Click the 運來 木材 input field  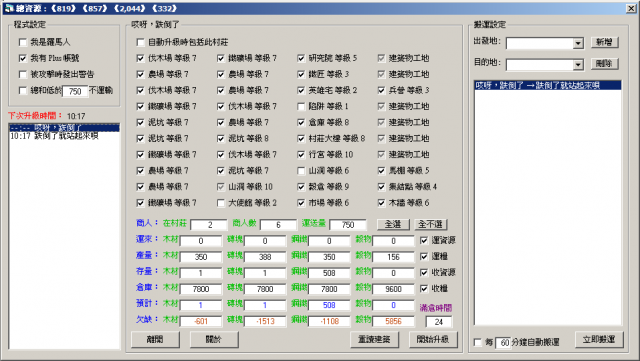click(201, 241)
